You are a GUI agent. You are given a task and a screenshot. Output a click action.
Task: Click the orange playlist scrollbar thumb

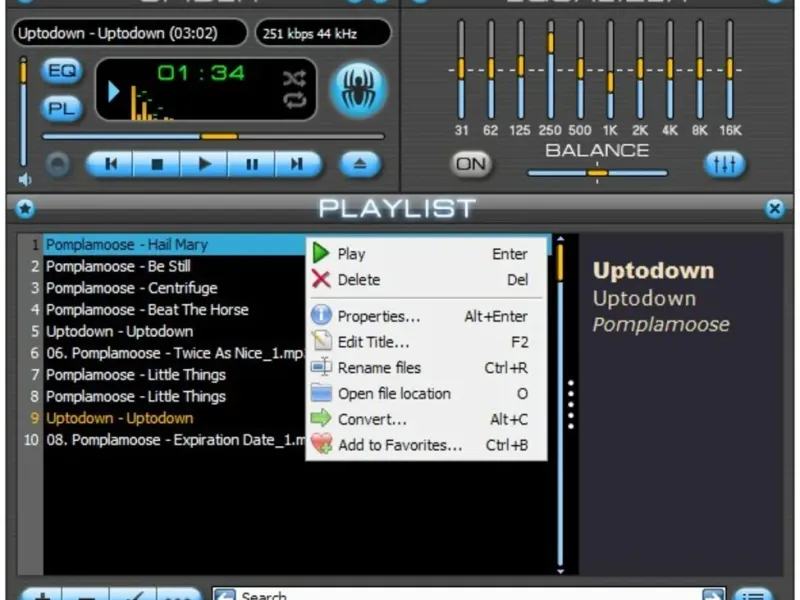pos(560,262)
